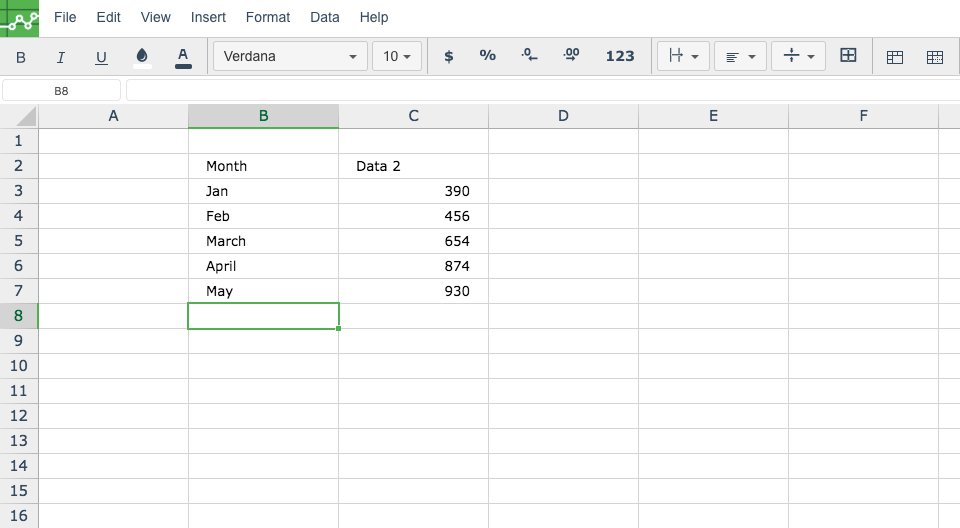Open the vertical alignment dropdown
960x528 pixels.
coord(798,56)
